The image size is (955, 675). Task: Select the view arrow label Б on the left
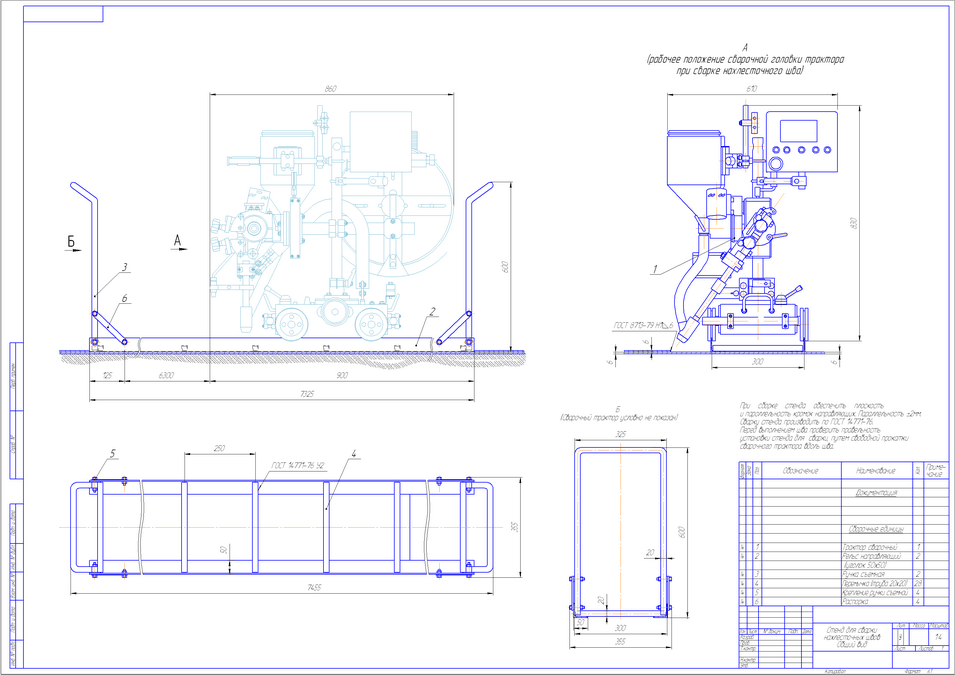[x=71, y=242]
